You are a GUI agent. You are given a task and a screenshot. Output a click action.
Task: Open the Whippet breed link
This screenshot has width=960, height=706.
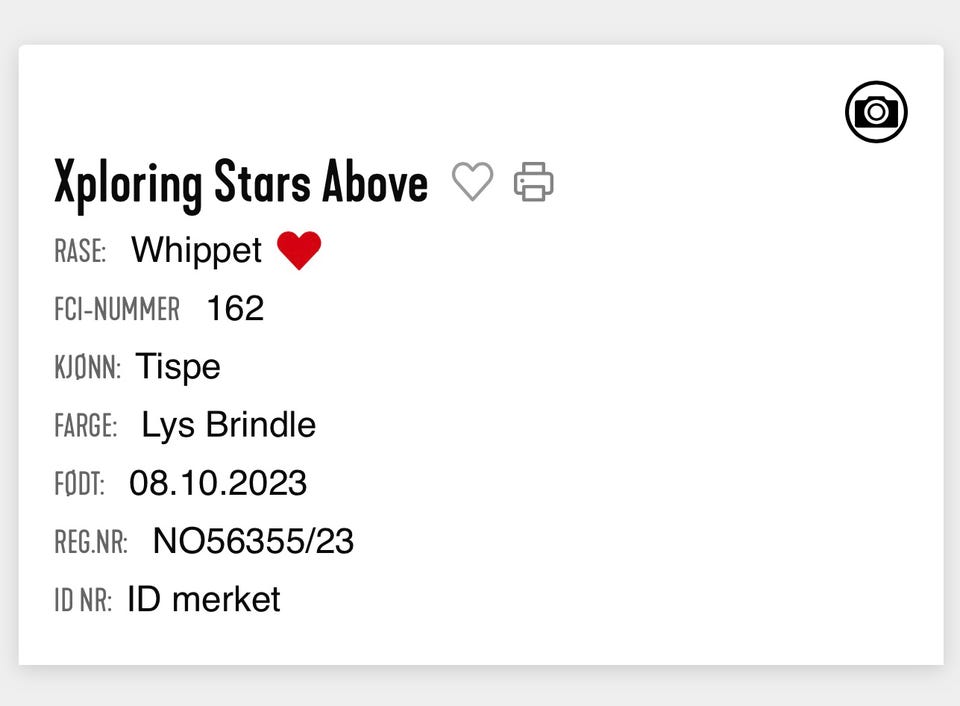[x=196, y=250]
